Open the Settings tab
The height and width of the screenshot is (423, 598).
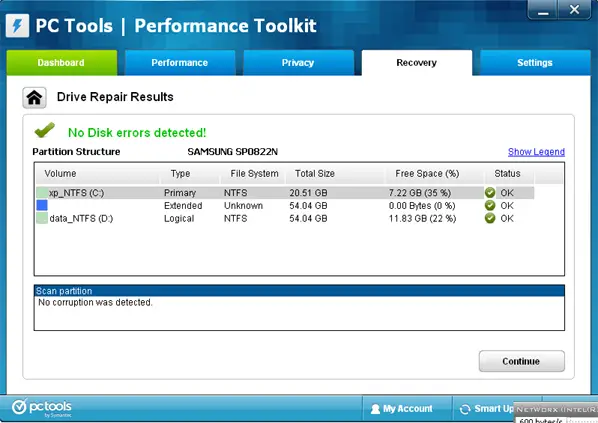(535, 63)
